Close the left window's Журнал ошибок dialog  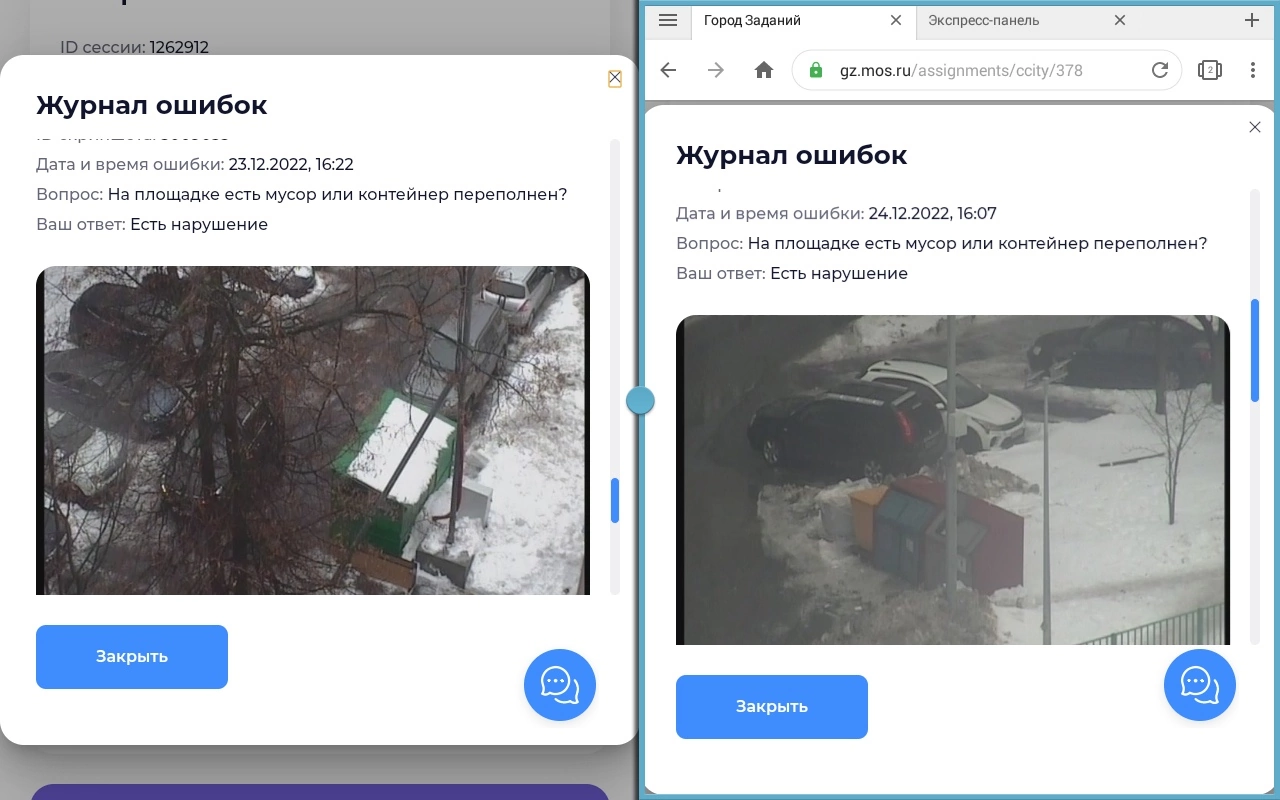pos(615,78)
